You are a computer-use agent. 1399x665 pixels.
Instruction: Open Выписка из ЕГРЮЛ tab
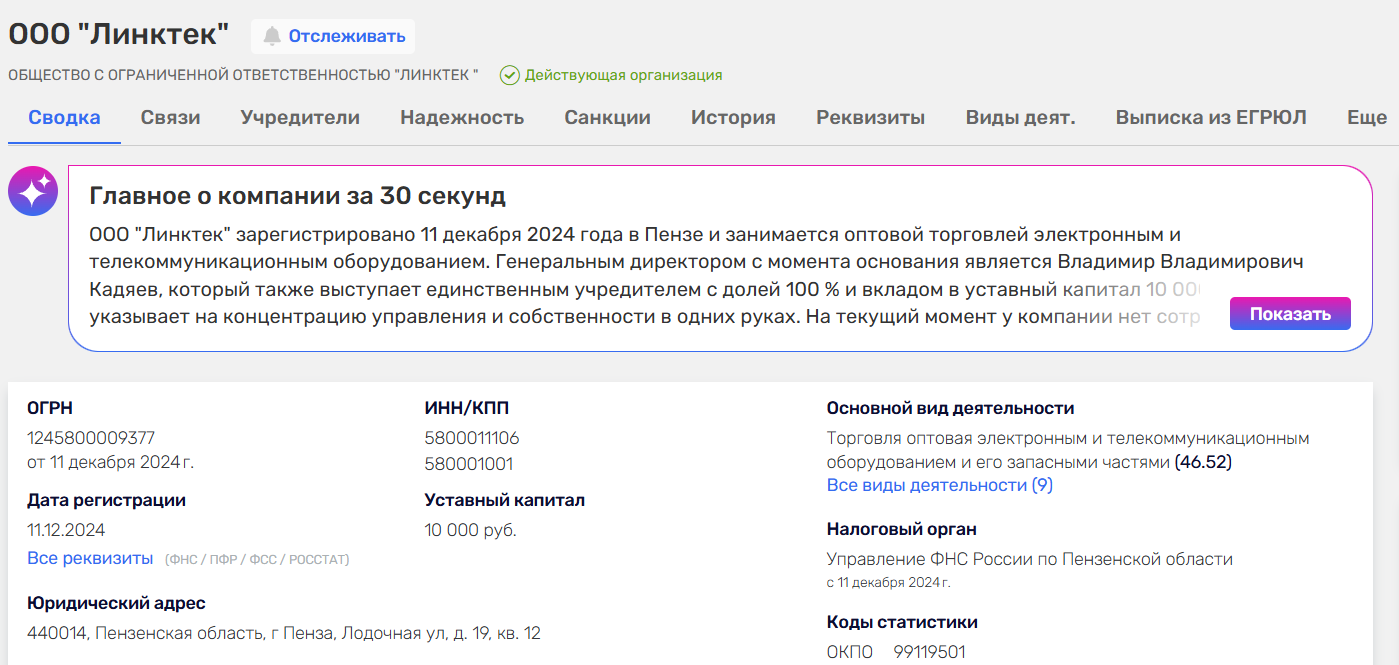[x=1211, y=118]
